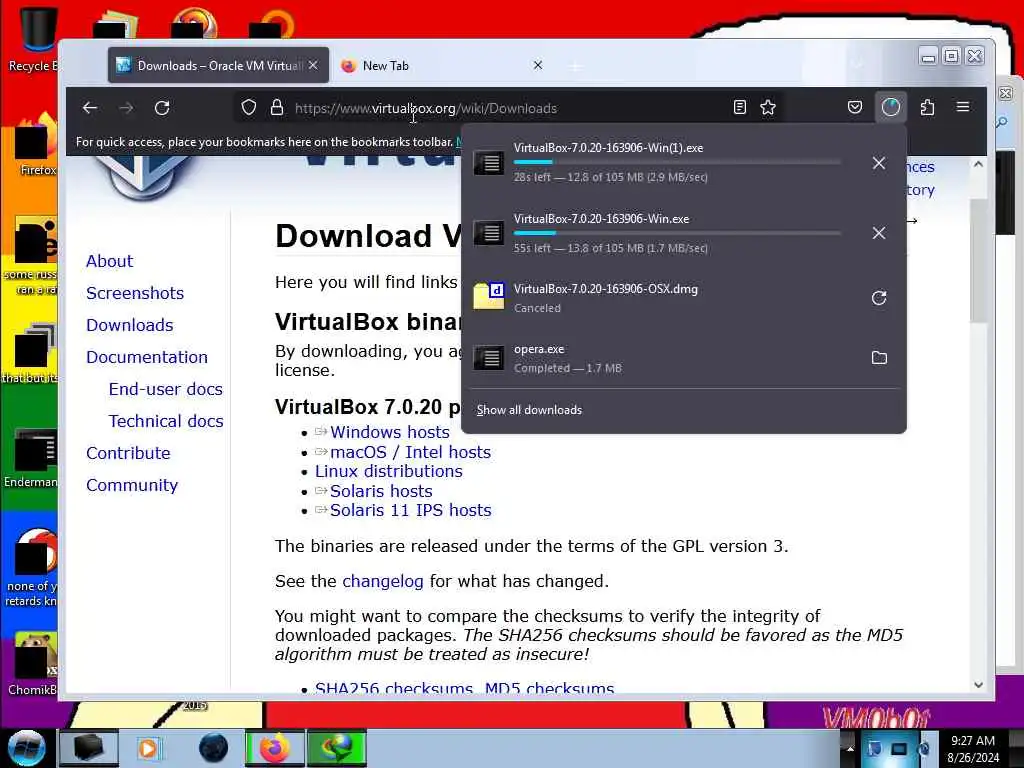Open the Documentation sidebar link
The height and width of the screenshot is (768, 1024).
coord(147,357)
